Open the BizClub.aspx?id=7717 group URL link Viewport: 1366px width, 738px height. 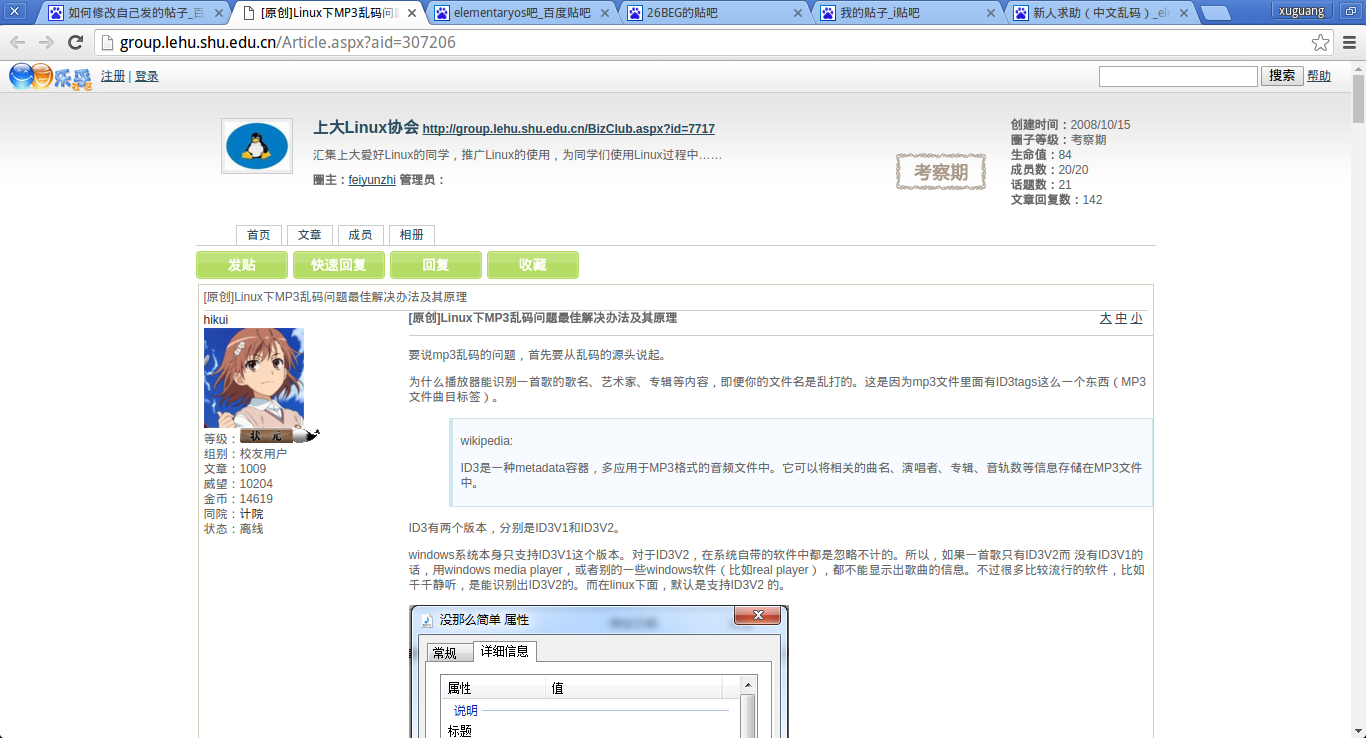point(568,129)
